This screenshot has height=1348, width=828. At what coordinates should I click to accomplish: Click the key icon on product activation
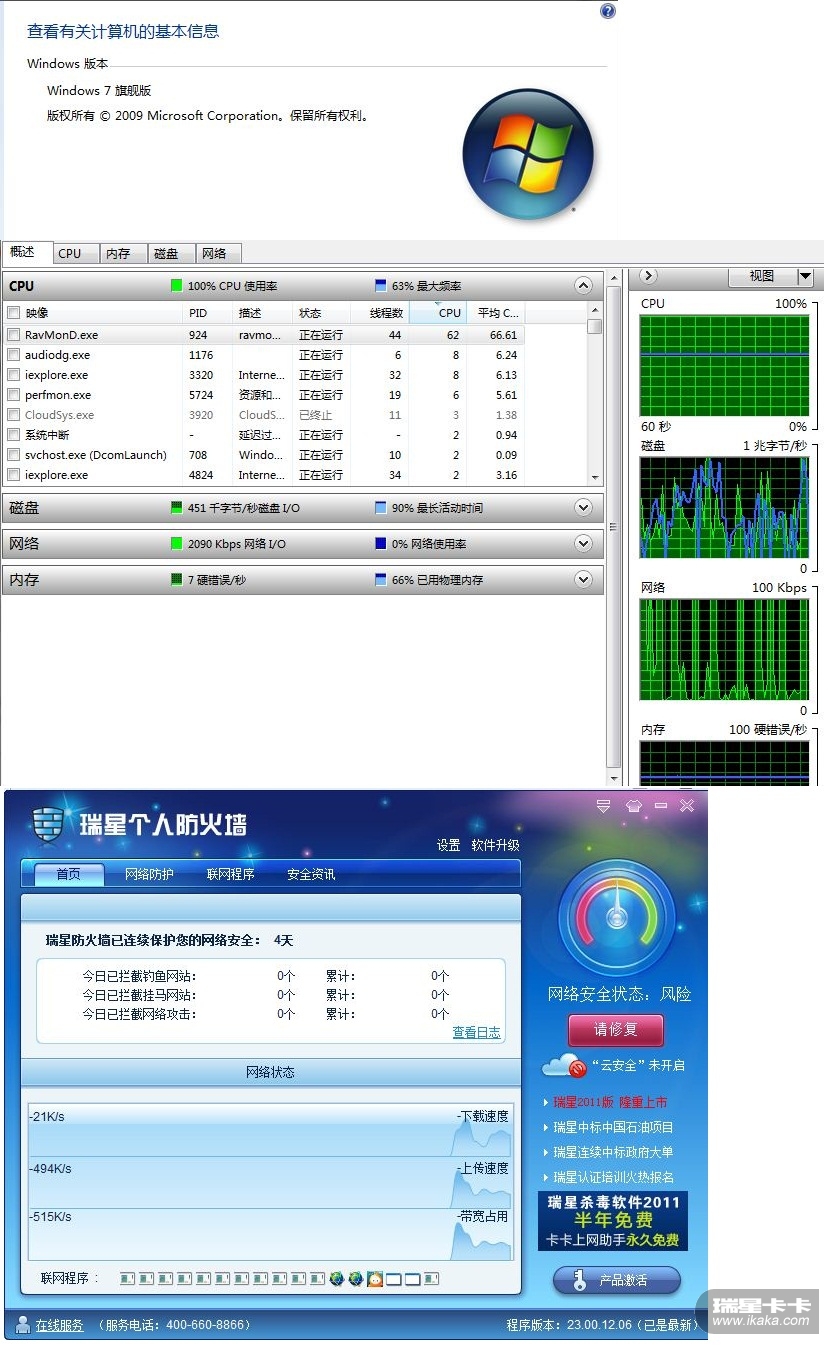(x=579, y=1280)
